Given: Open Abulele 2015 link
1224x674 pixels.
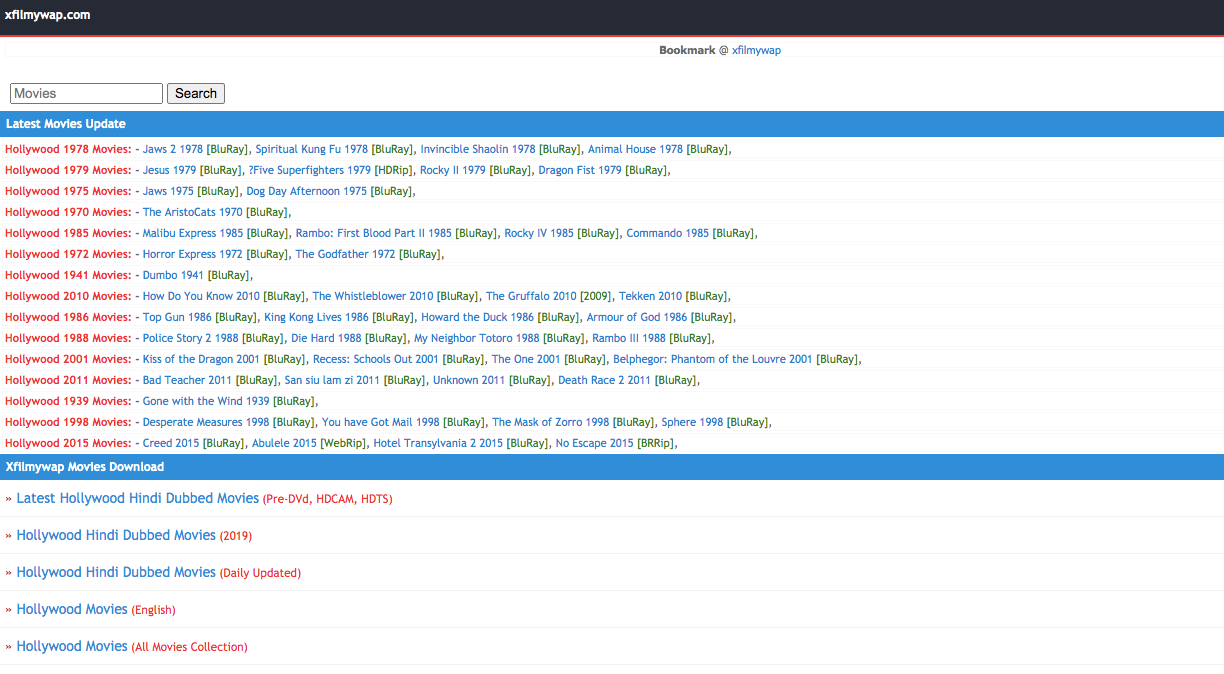Looking at the screenshot, I should (284, 443).
